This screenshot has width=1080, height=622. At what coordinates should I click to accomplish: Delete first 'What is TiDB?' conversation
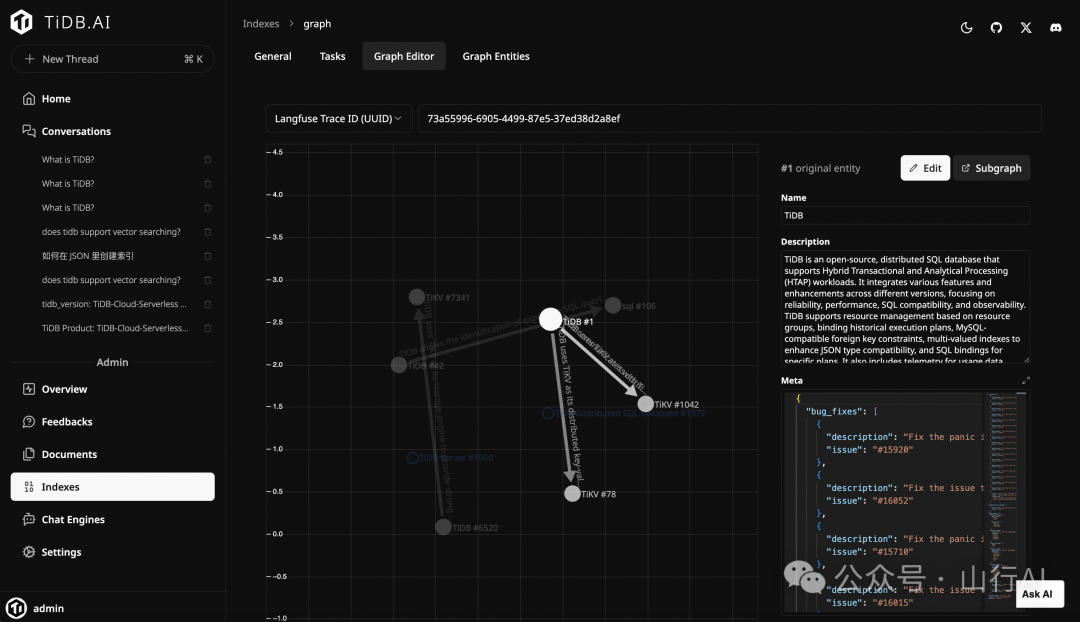tap(207, 159)
